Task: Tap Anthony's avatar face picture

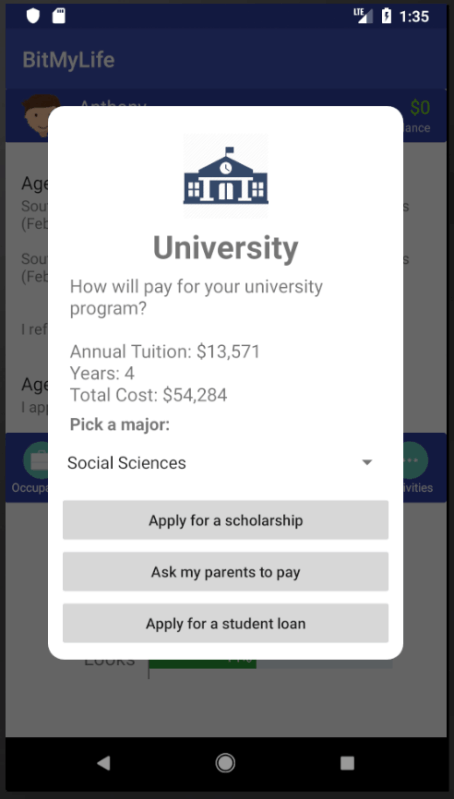Action: tap(39, 116)
